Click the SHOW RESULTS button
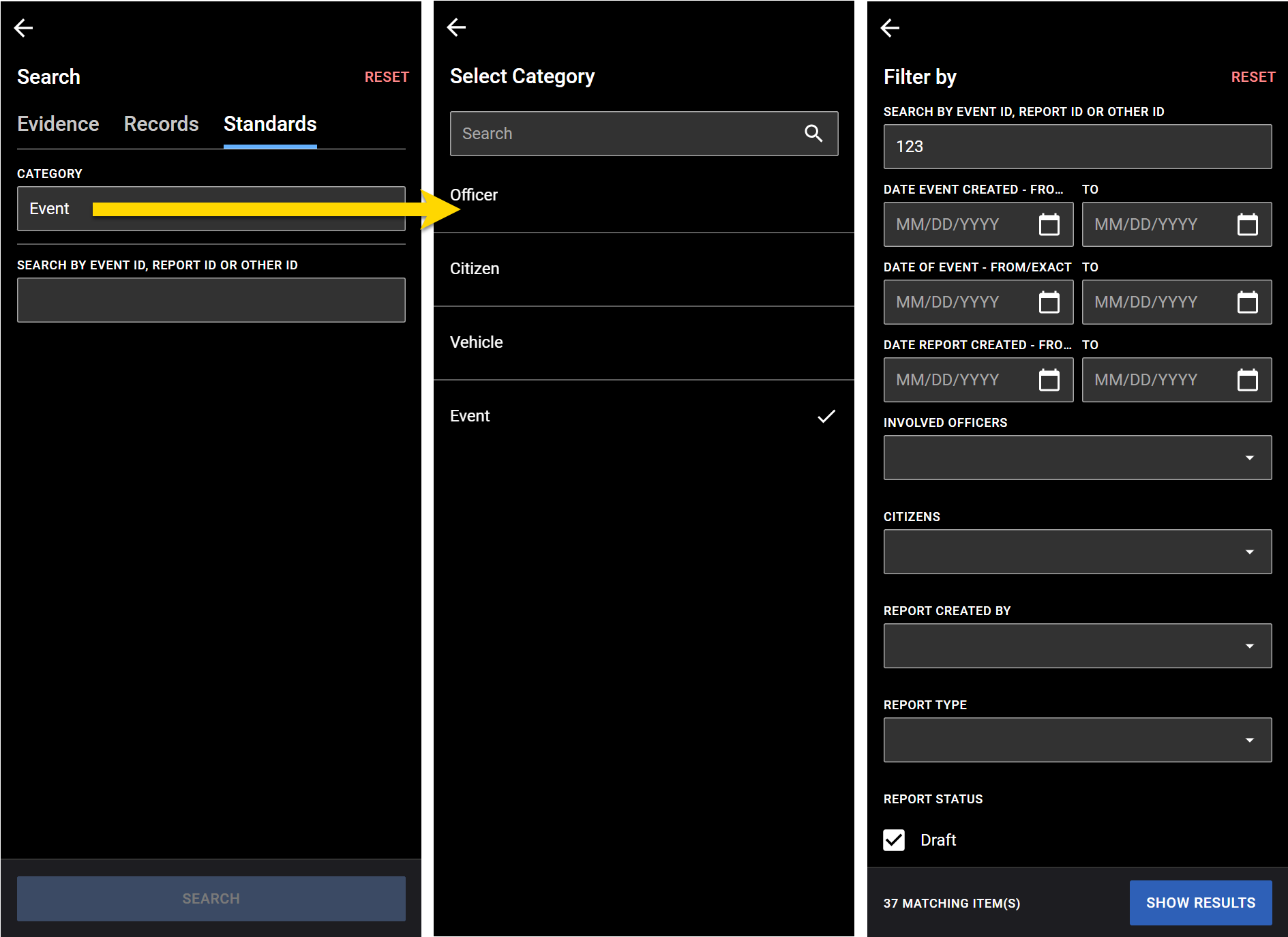Image resolution: width=1288 pixels, height=937 pixels. (1200, 902)
